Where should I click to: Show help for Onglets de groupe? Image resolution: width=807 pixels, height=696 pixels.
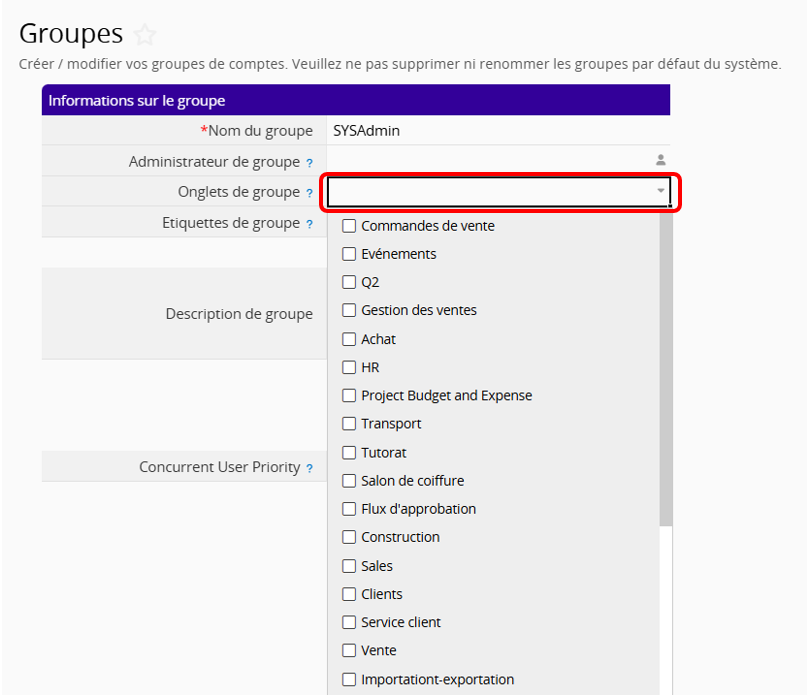click(x=309, y=193)
